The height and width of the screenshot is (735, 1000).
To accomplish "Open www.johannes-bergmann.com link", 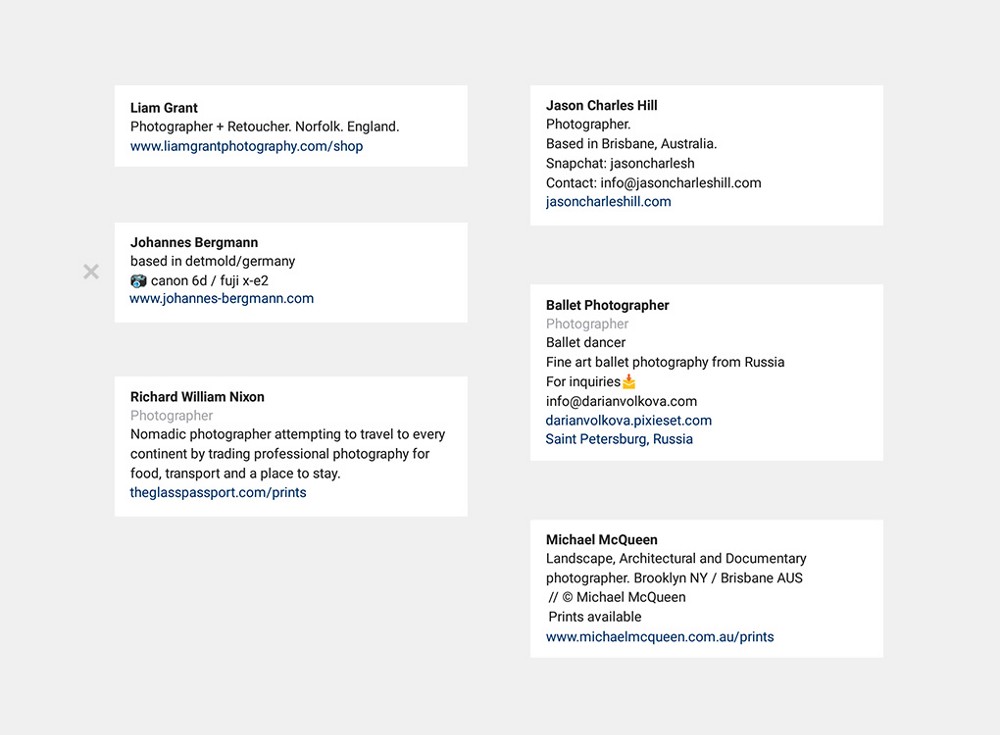I will point(221,298).
